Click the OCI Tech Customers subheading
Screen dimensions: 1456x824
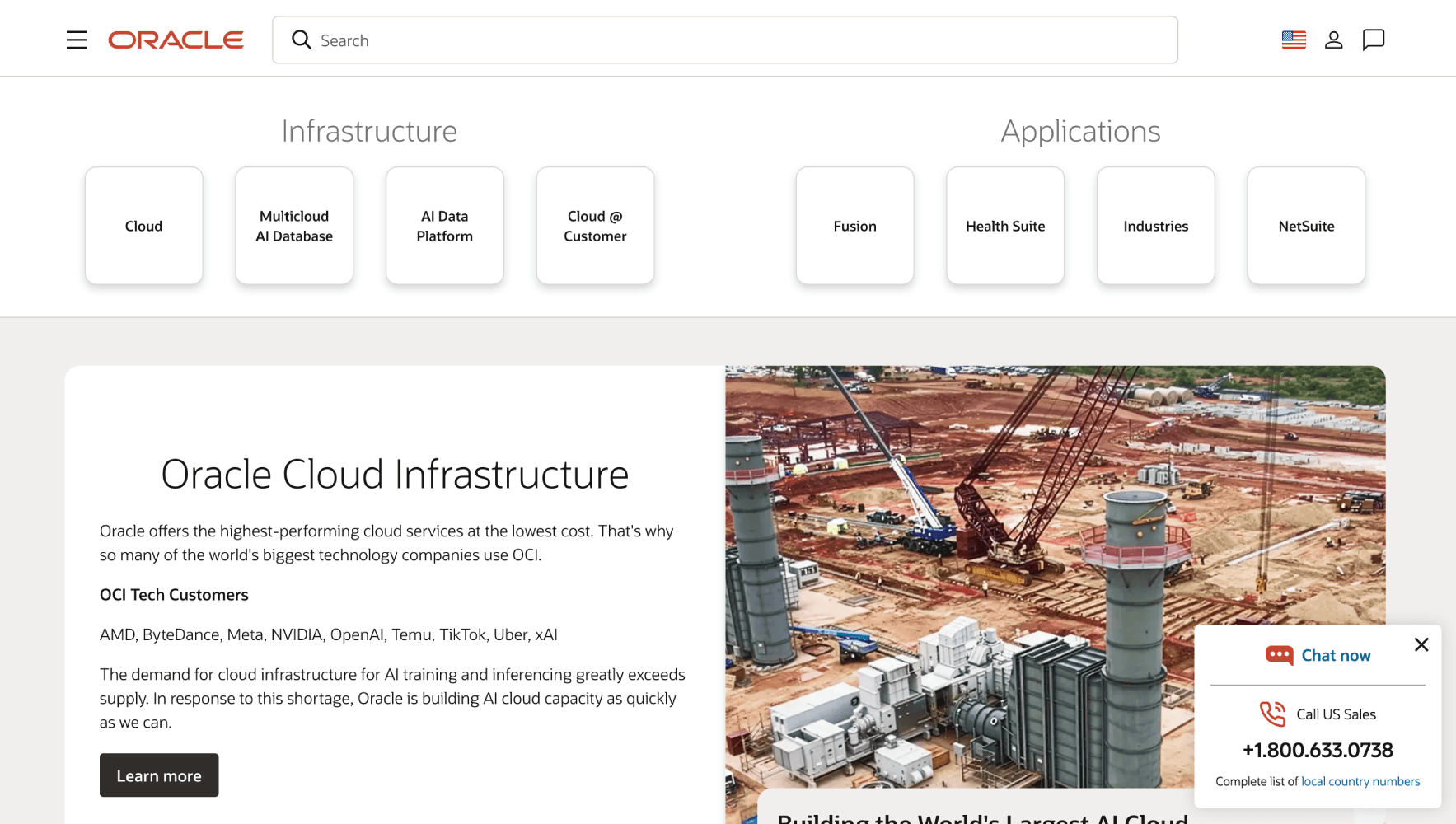(x=174, y=595)
